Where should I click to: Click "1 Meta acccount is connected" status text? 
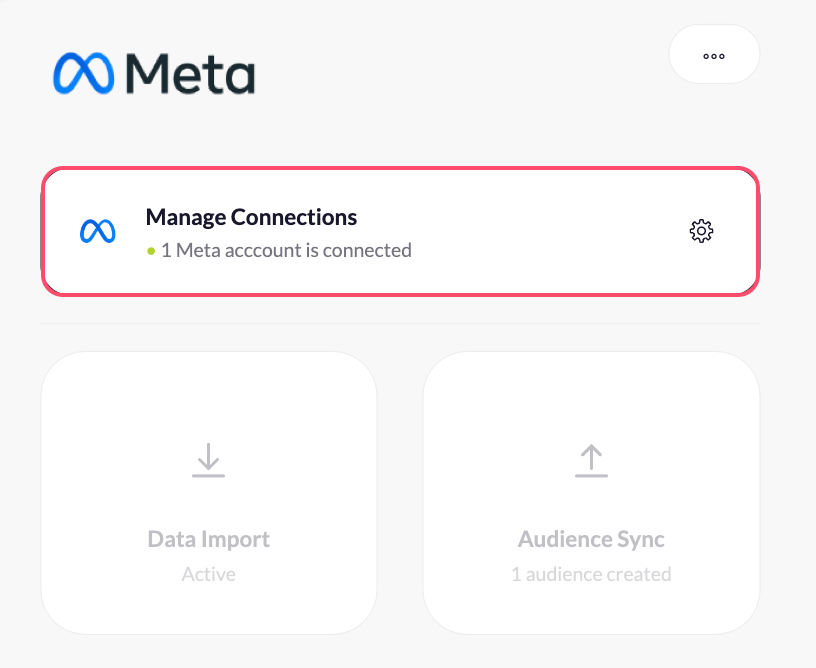pos(286,250)
